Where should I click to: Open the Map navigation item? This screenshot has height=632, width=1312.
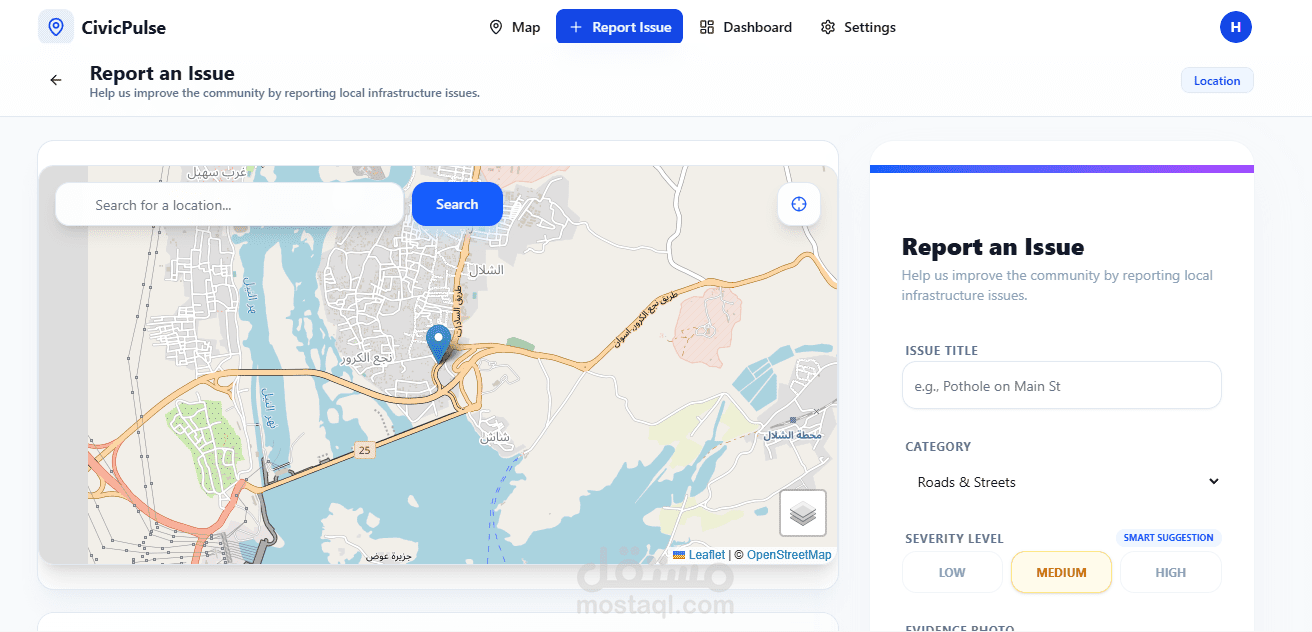click(515, 27)
